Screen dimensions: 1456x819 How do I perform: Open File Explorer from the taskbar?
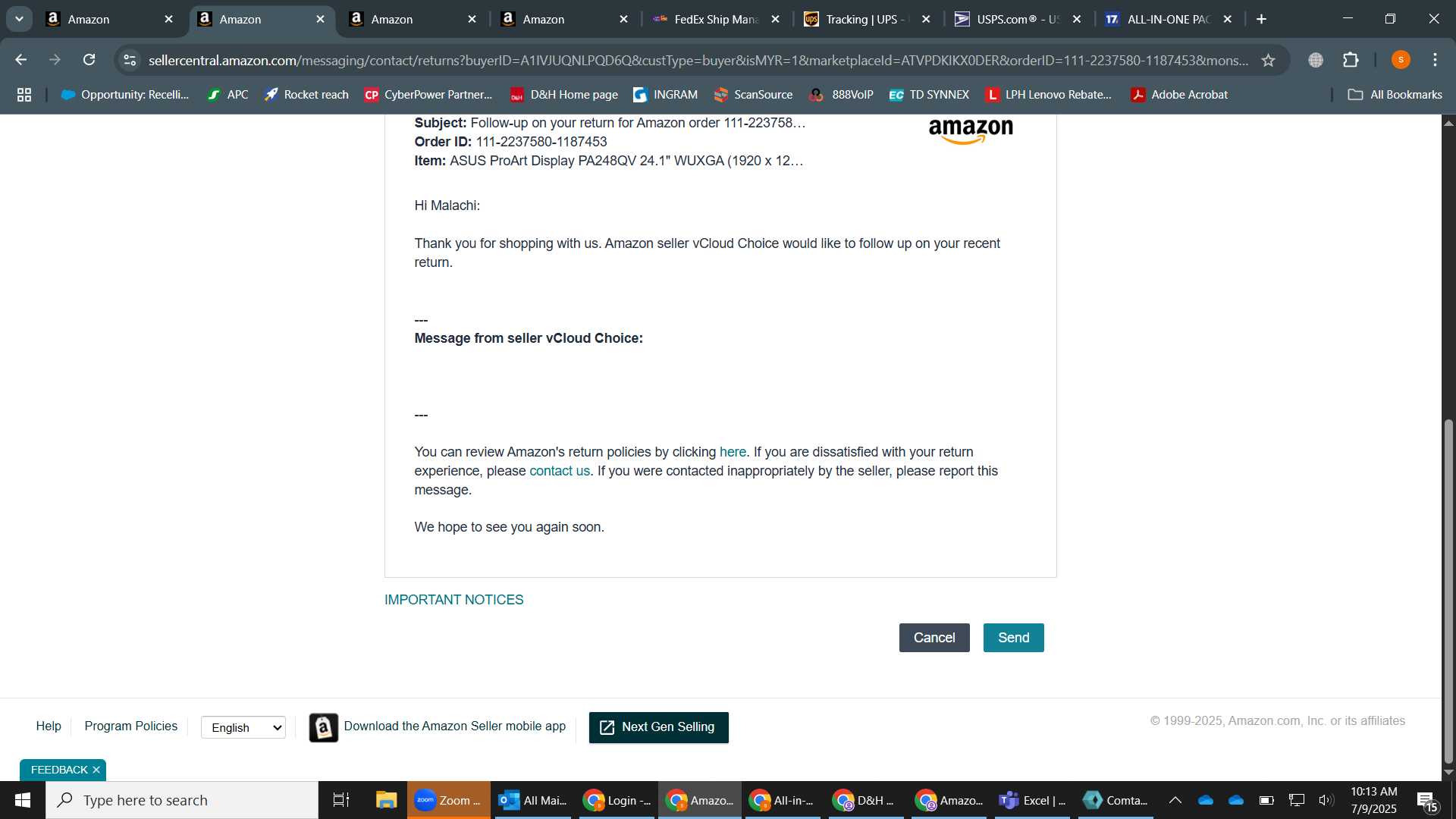387,800
